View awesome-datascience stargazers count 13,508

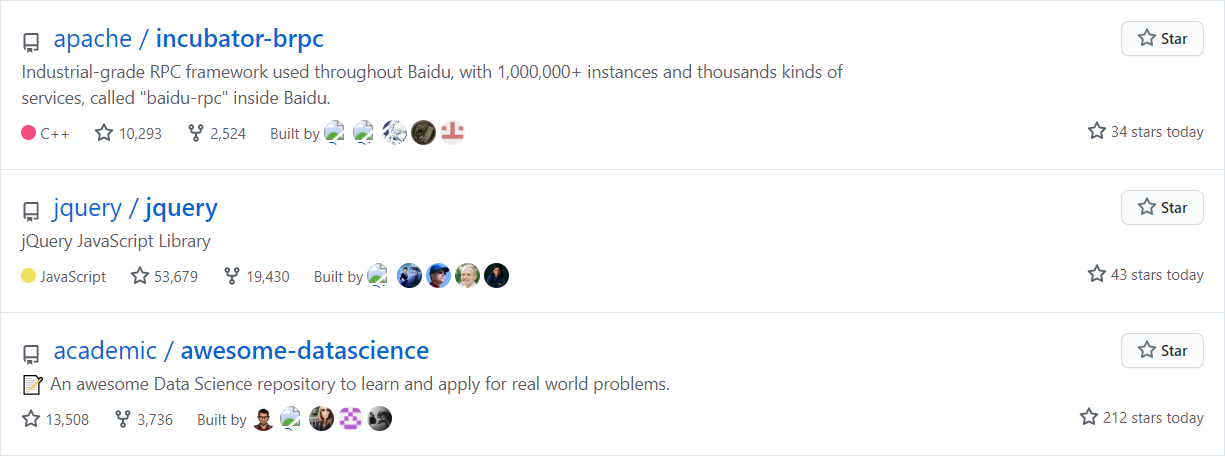[x=56, y=419]
